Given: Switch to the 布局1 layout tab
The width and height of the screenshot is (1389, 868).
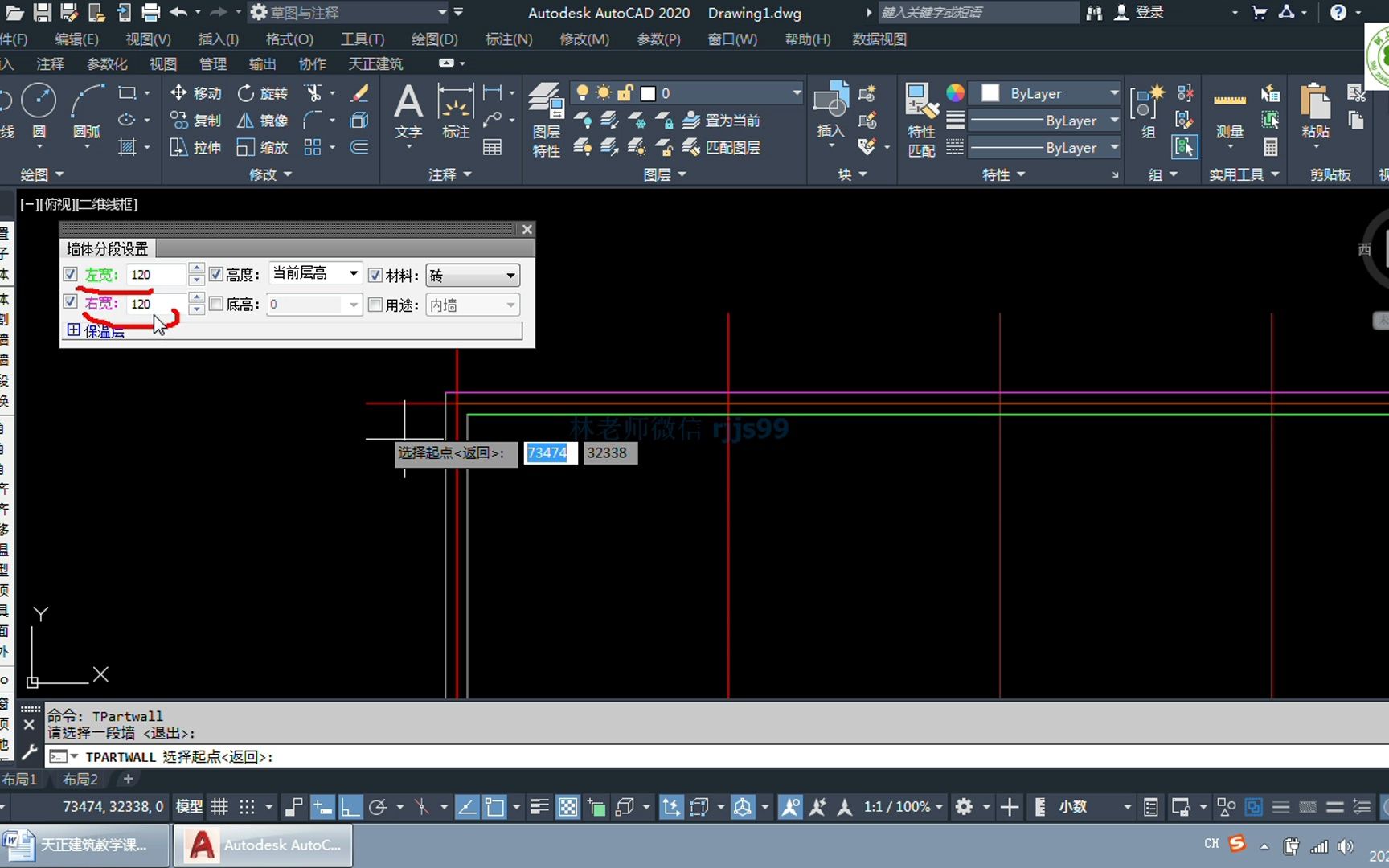Looking at the screenshot, I should (19, 779).
